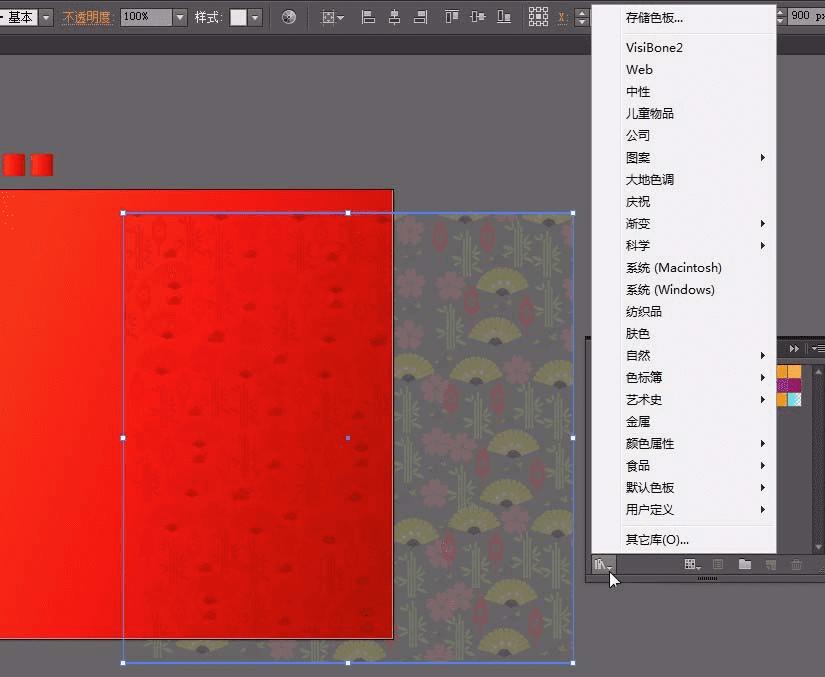Select 庆祝 from the swatch library list
The height and width of the screenshot is (677, 825).
click(x=638, y=202)
